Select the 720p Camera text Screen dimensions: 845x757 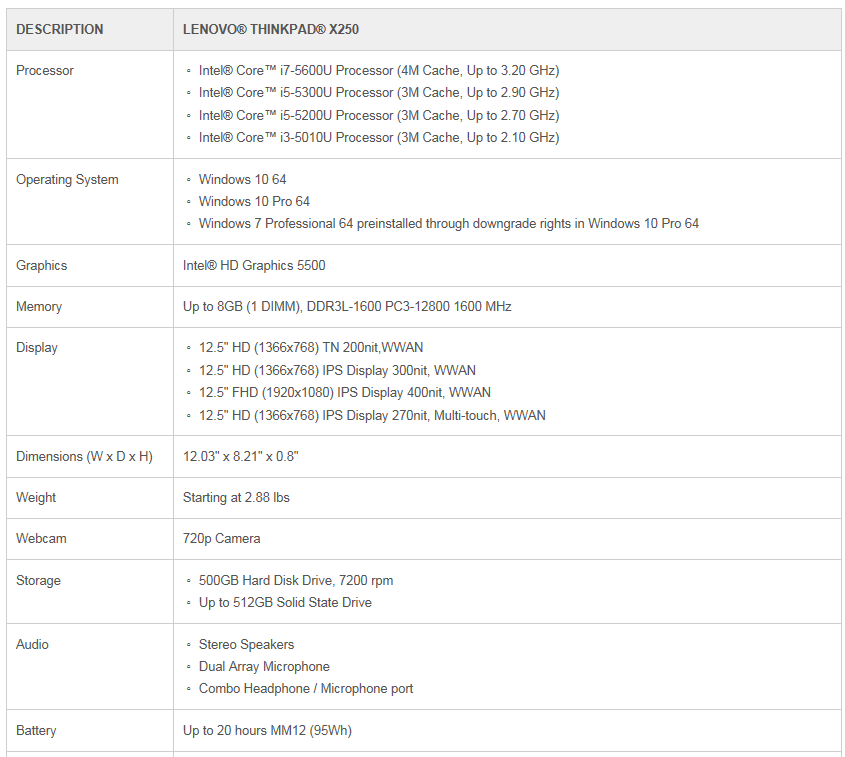click(x=221, y=538)
